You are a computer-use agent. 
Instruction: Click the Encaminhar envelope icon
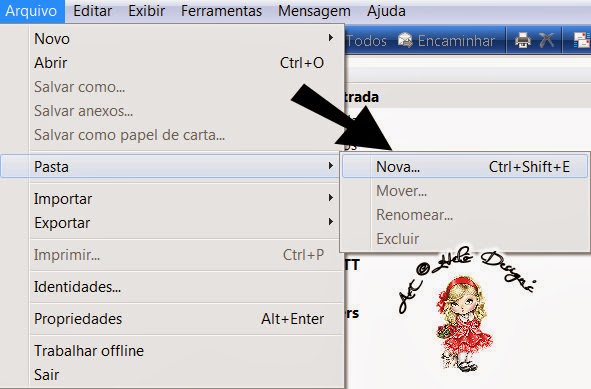[406, 40]
